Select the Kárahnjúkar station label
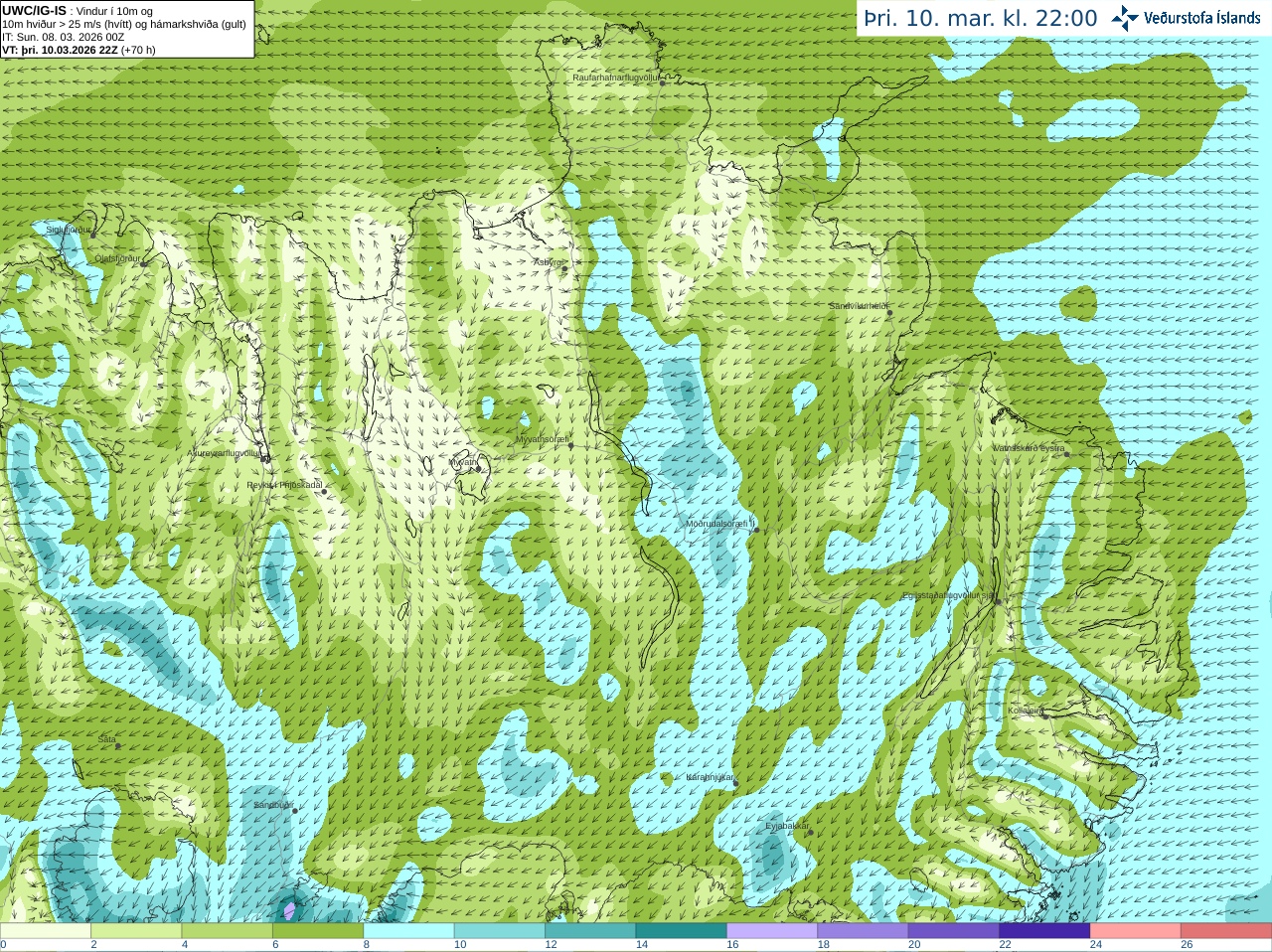The height and width of the screenshot is (952, 1272). coord(710,777)
